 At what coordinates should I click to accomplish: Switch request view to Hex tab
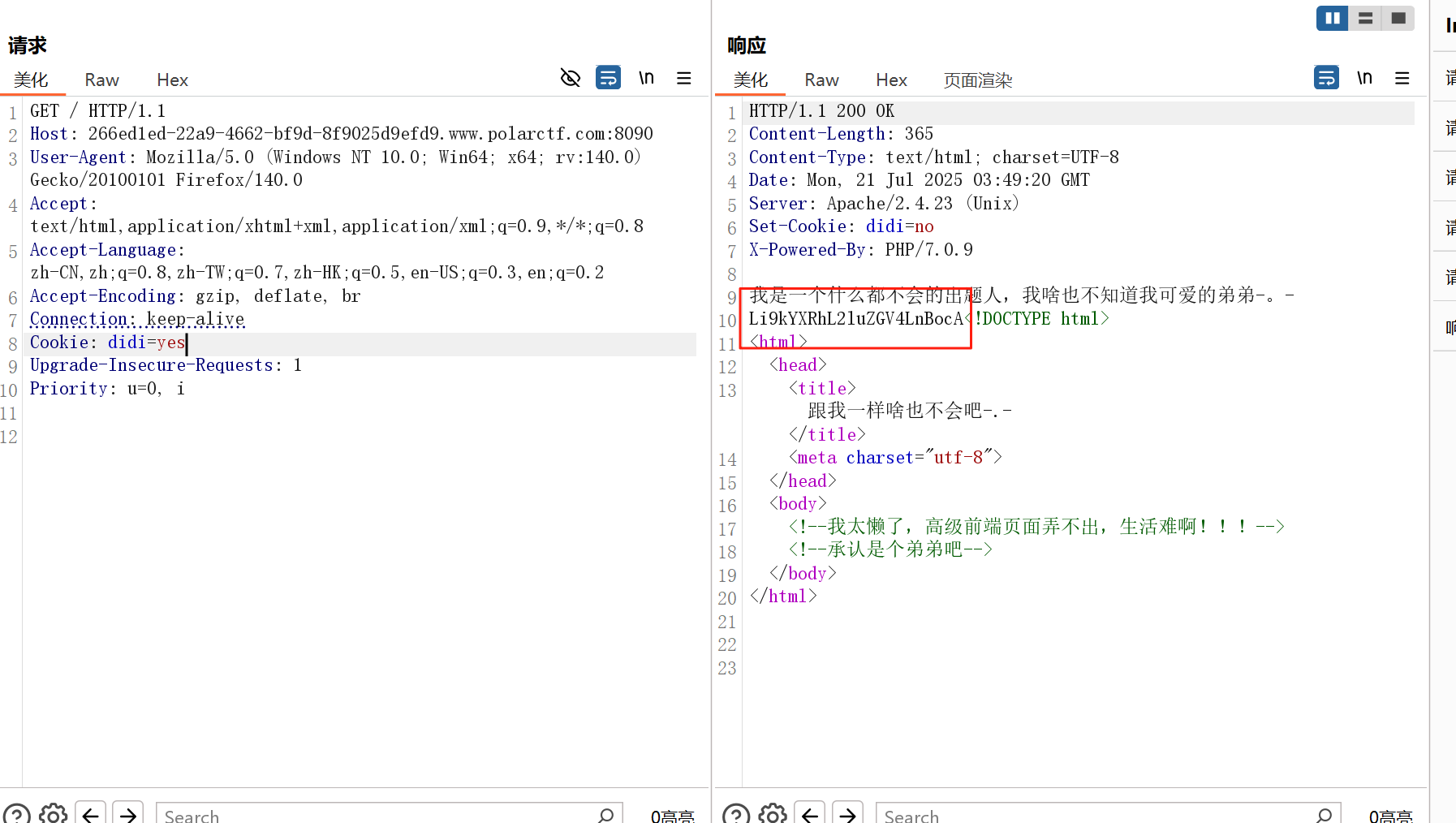coord(172,80)
